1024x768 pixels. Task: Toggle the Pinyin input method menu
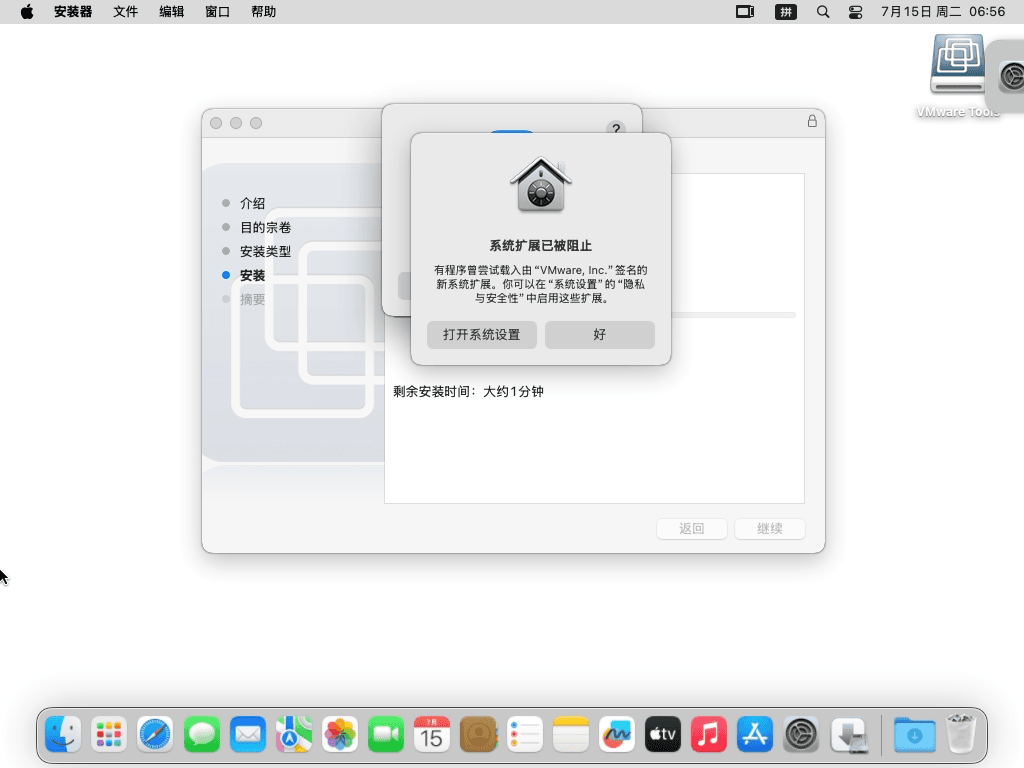point(786,12)
